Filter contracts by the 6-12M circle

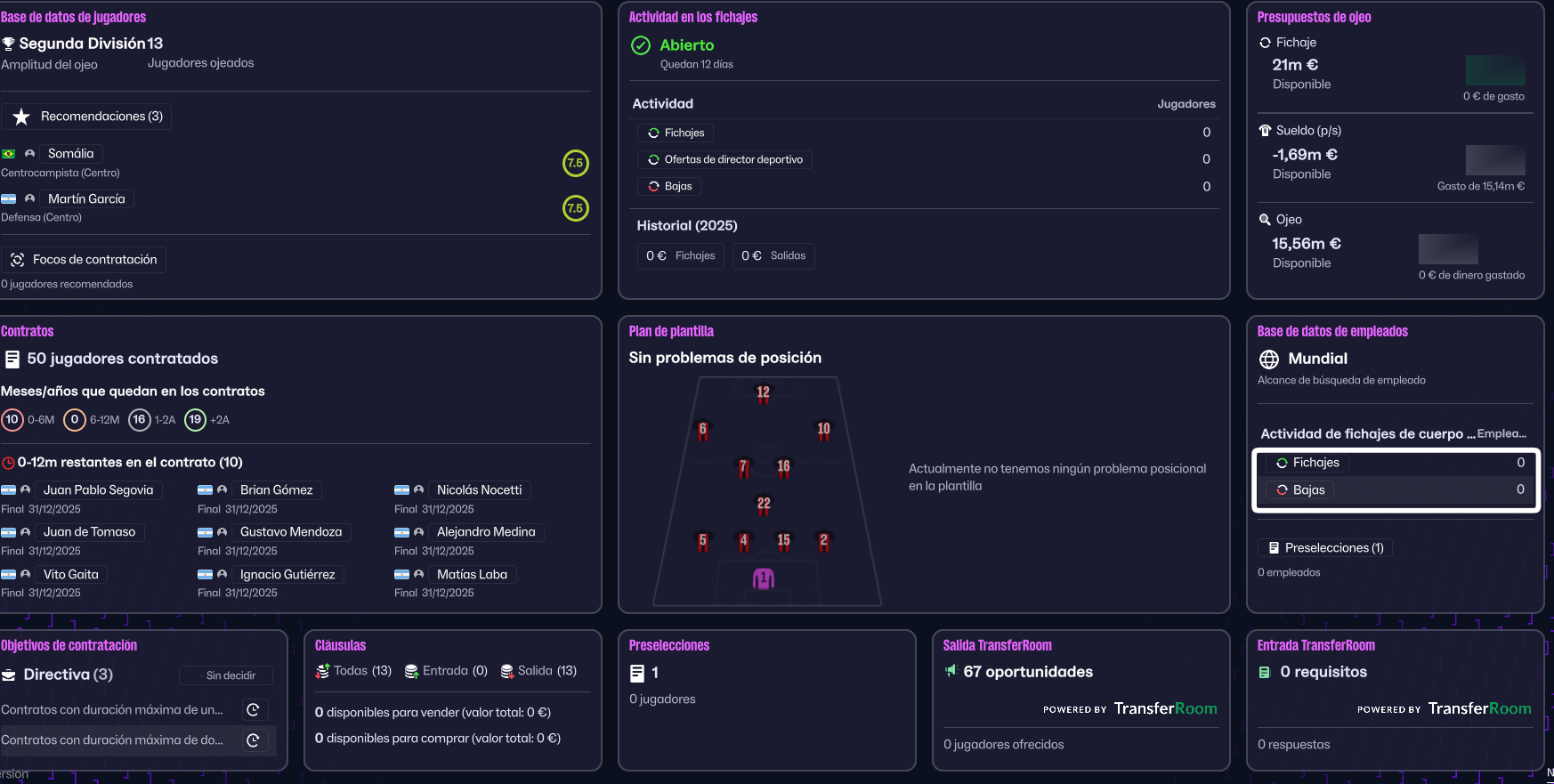click(75, 420)
